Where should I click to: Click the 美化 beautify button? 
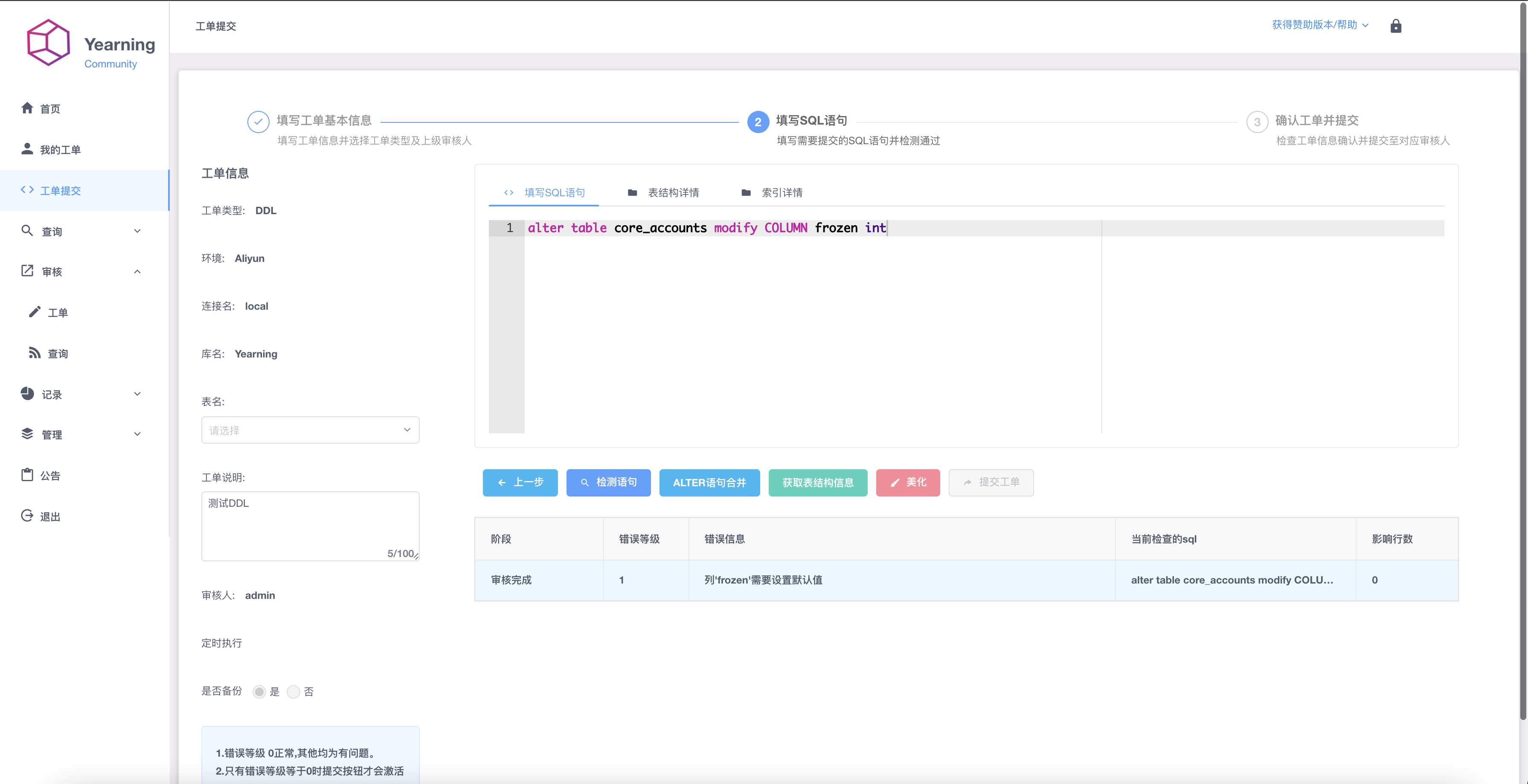(x=908, y=482)
